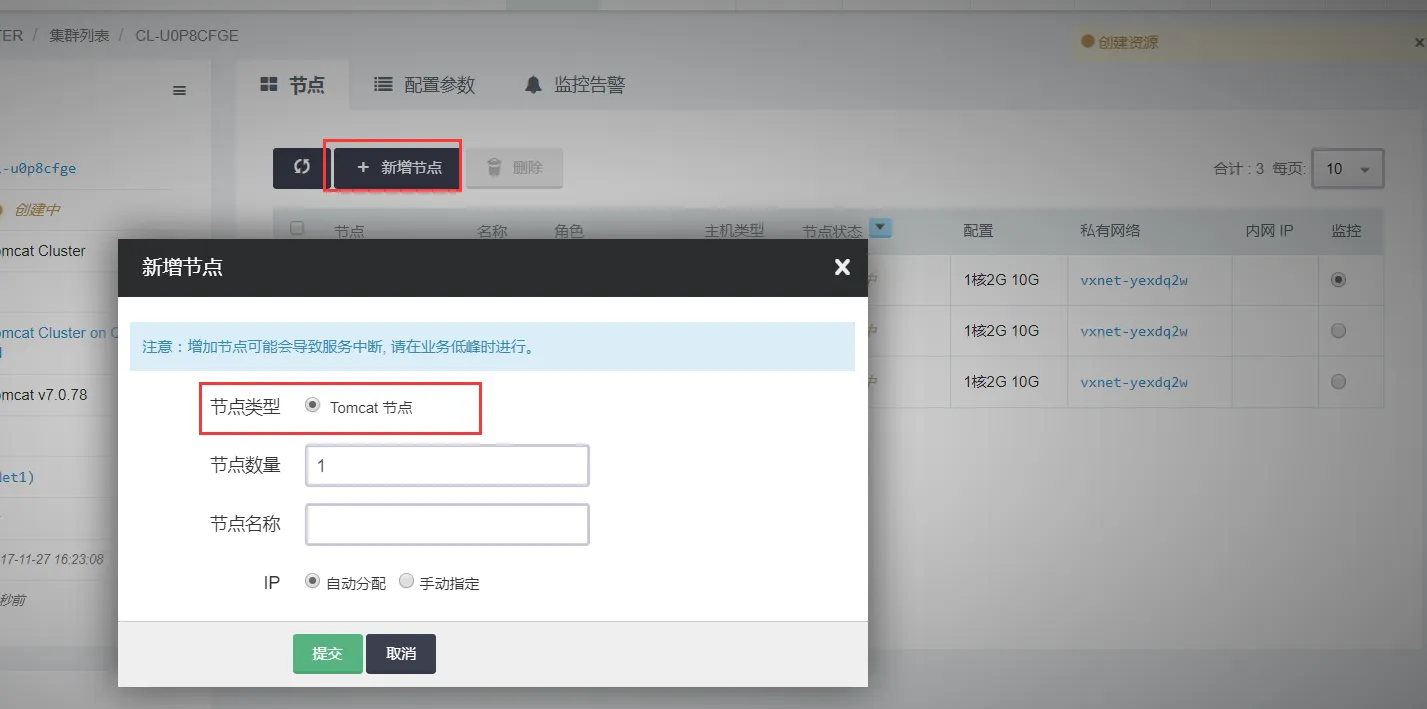1427x709 pixels.
Task: Click the hamburger menu icon in sidebar
Action: (x=180, y=91)
